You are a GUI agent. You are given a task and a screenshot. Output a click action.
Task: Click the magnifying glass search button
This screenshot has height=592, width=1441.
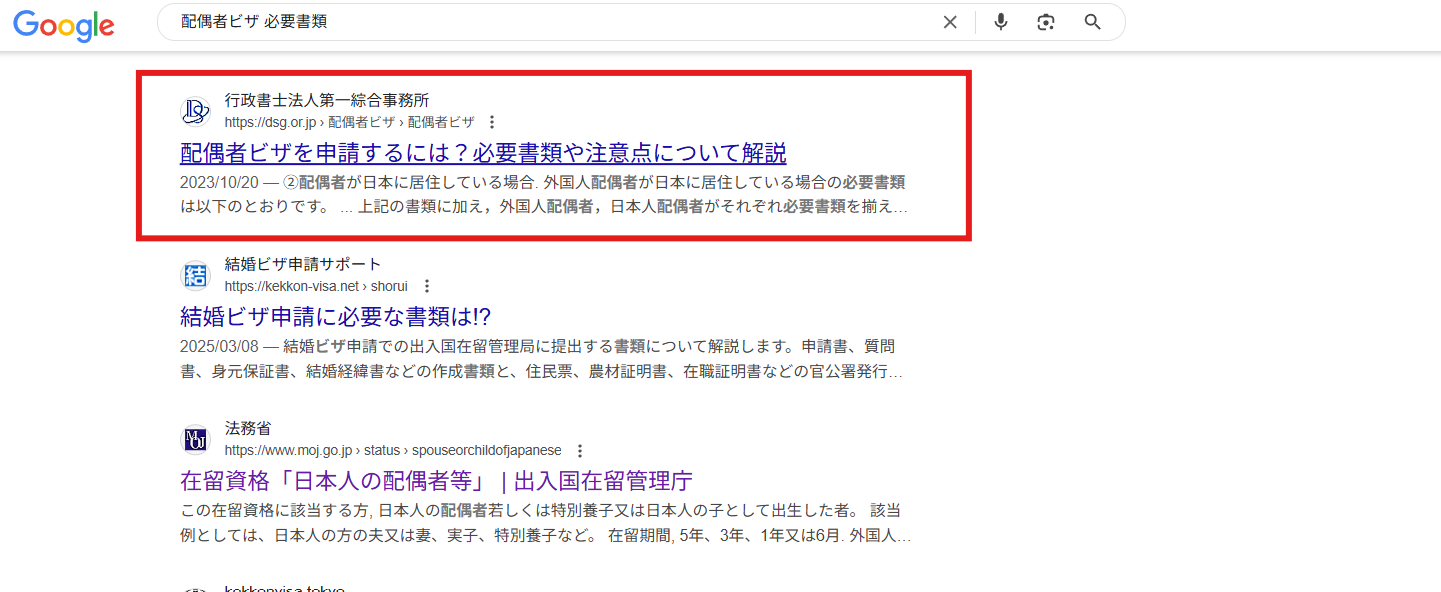(1092, 22)
